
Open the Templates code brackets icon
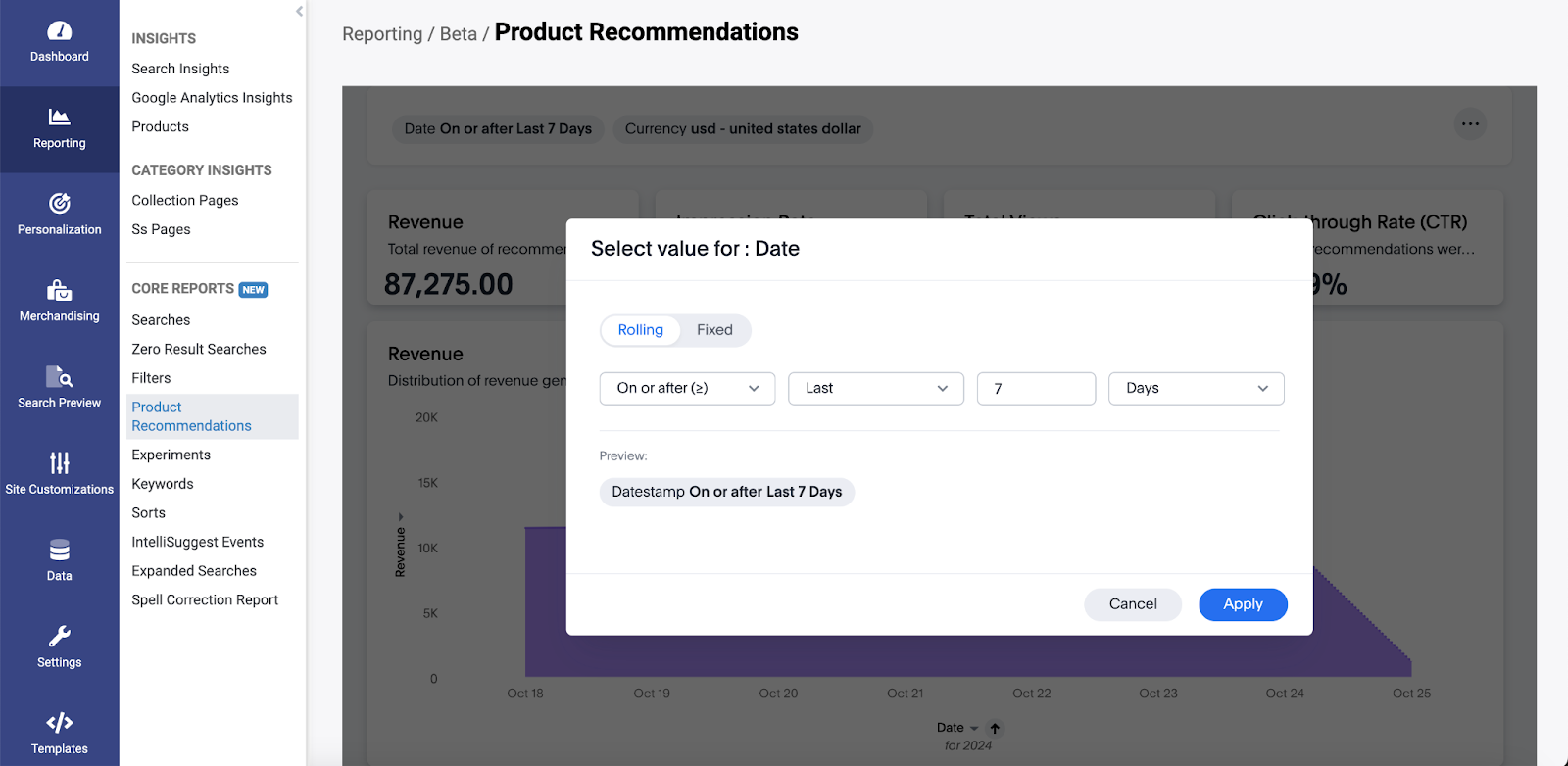coord(60,723)
